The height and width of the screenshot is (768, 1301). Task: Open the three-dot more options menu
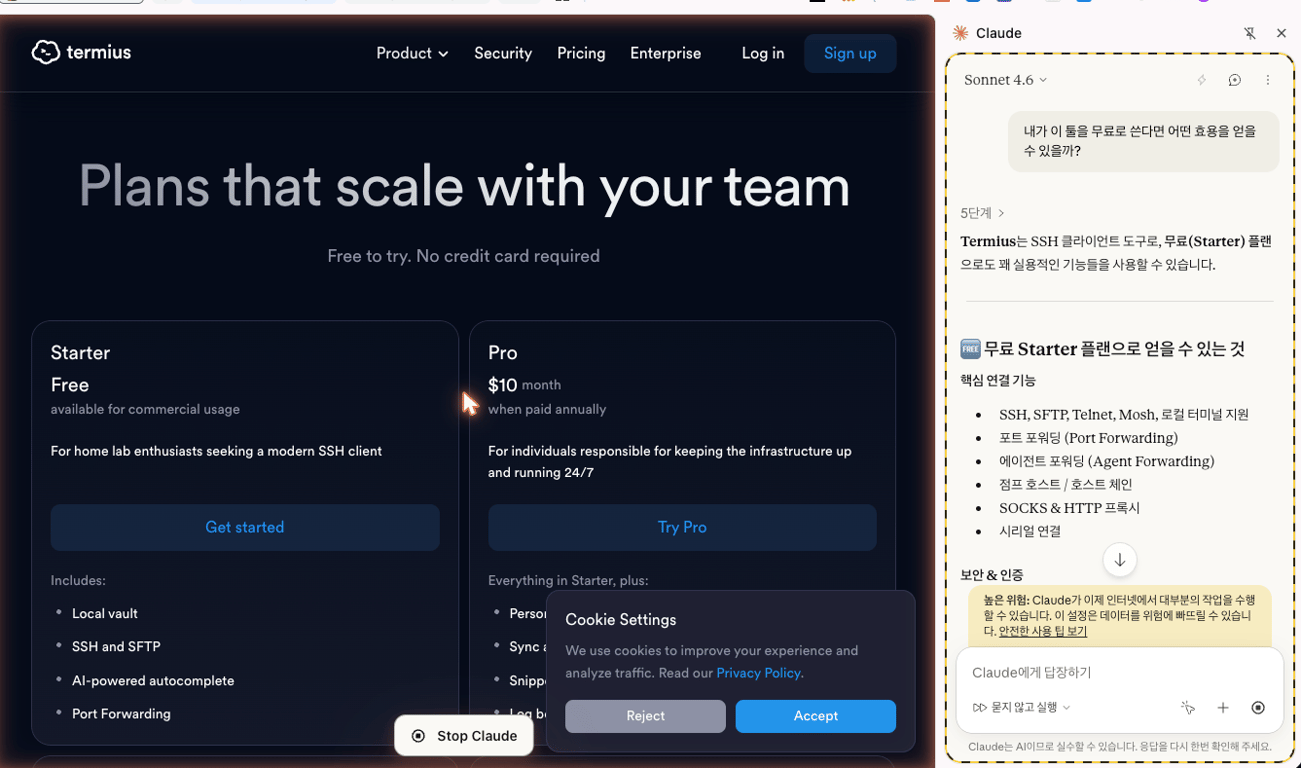(1267, 80)
